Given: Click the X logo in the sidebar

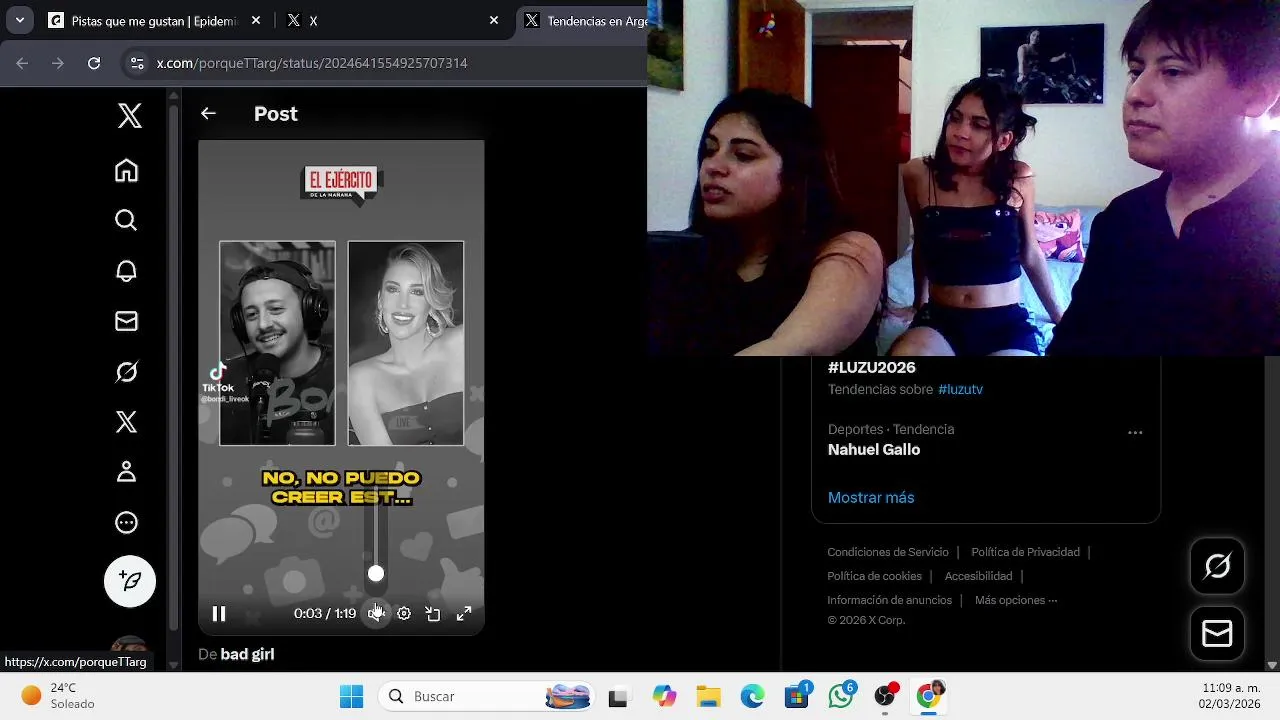Looking at the screenshot, I should pos(129,116).
